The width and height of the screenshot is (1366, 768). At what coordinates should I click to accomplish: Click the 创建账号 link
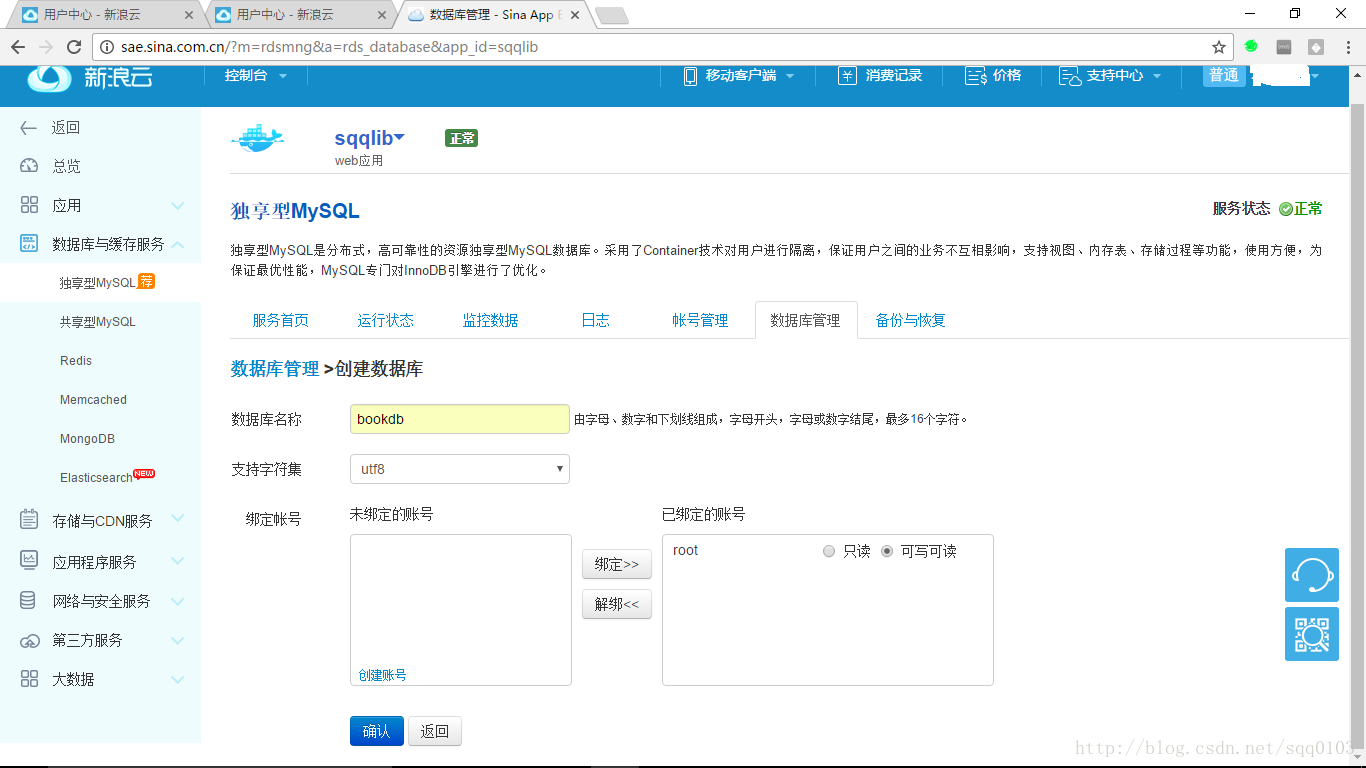(x=382, y=675)
